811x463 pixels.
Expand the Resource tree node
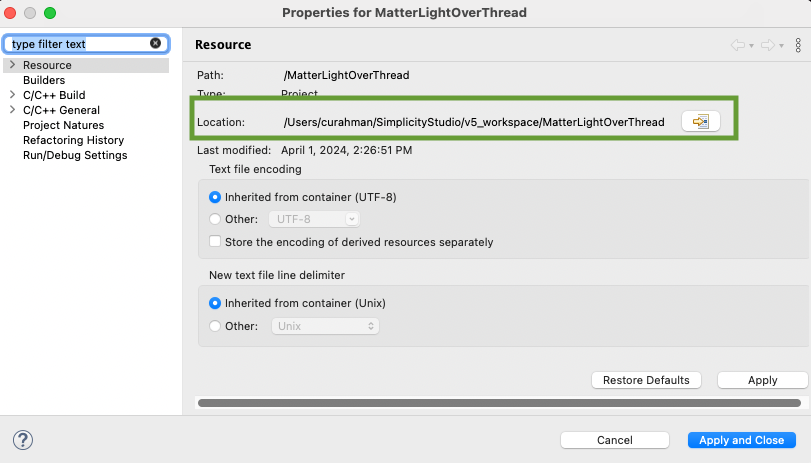(x=11, y=65)
